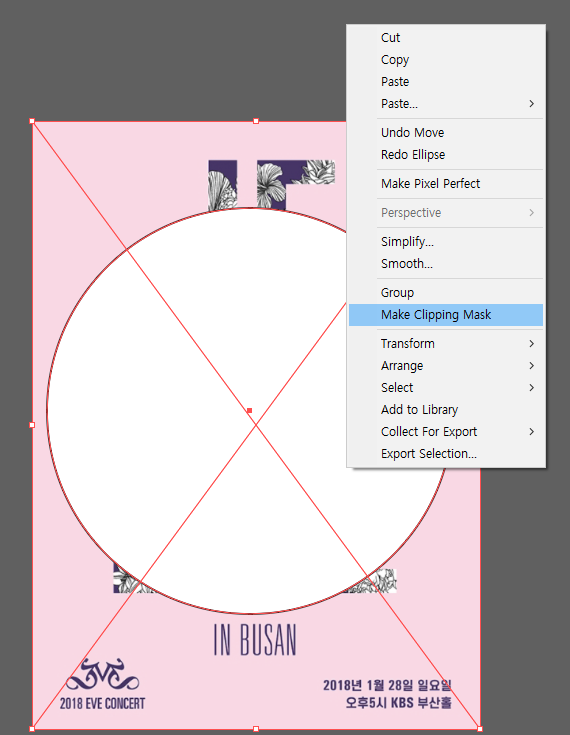Open the Select submenu

click(446, 388)
